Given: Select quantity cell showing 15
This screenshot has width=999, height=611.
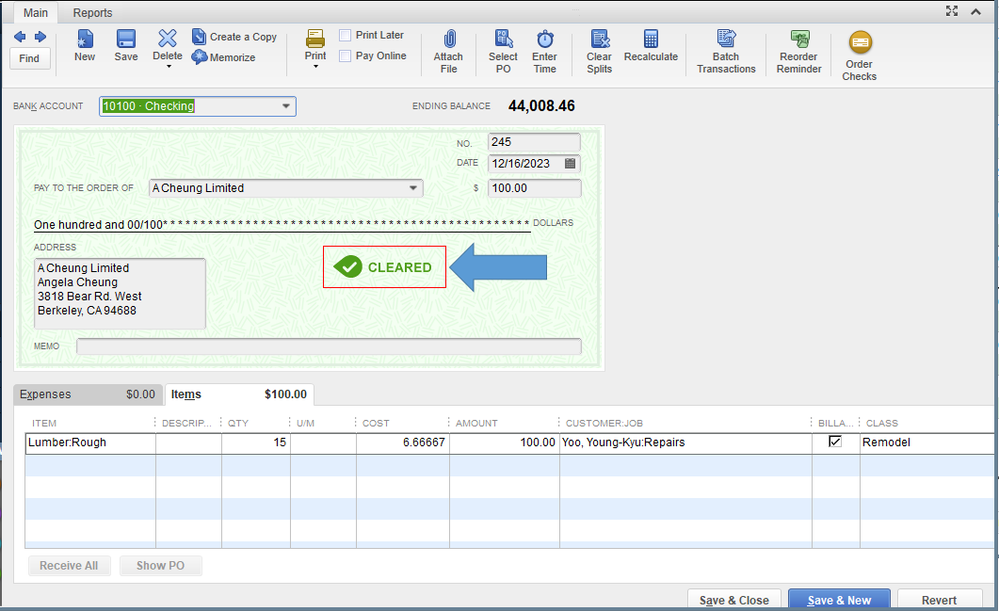Looking at the screenshot, I should click(255, 442).
